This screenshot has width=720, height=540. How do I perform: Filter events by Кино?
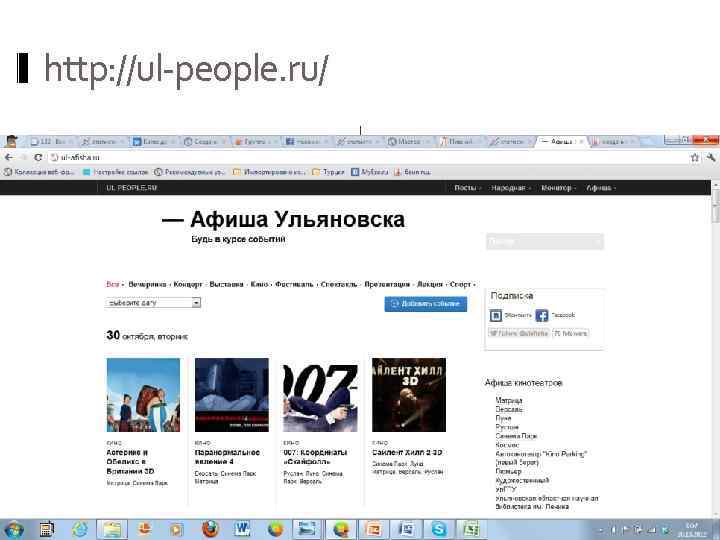[x=259, y=284]
